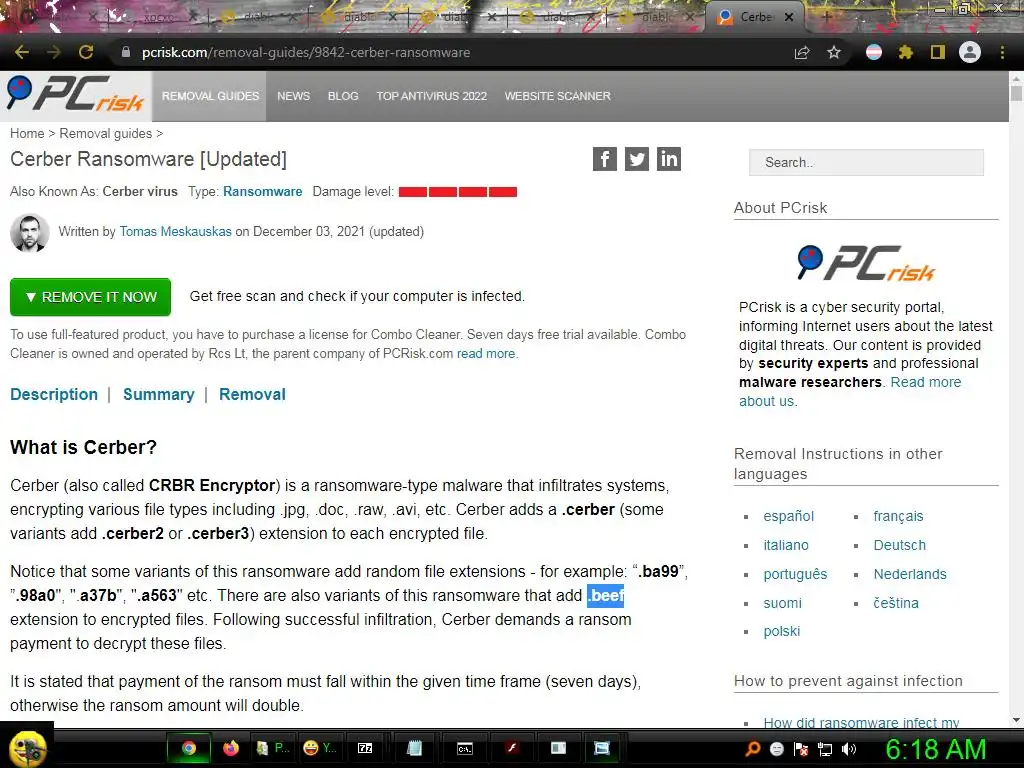The image size is (1024, 768).
Task: Switch instructions to polski
Action: click(782, 632)
